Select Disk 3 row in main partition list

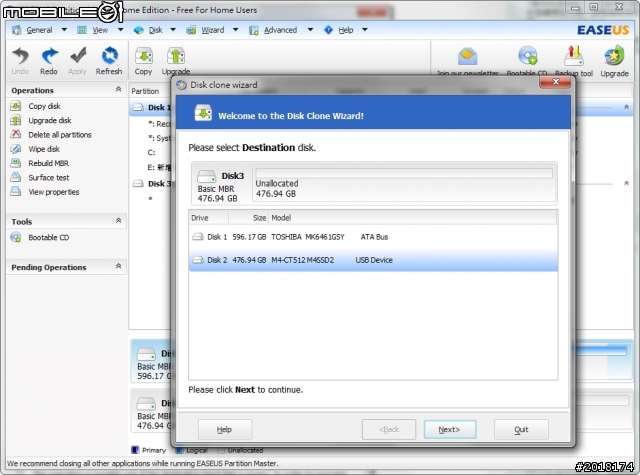152,184
